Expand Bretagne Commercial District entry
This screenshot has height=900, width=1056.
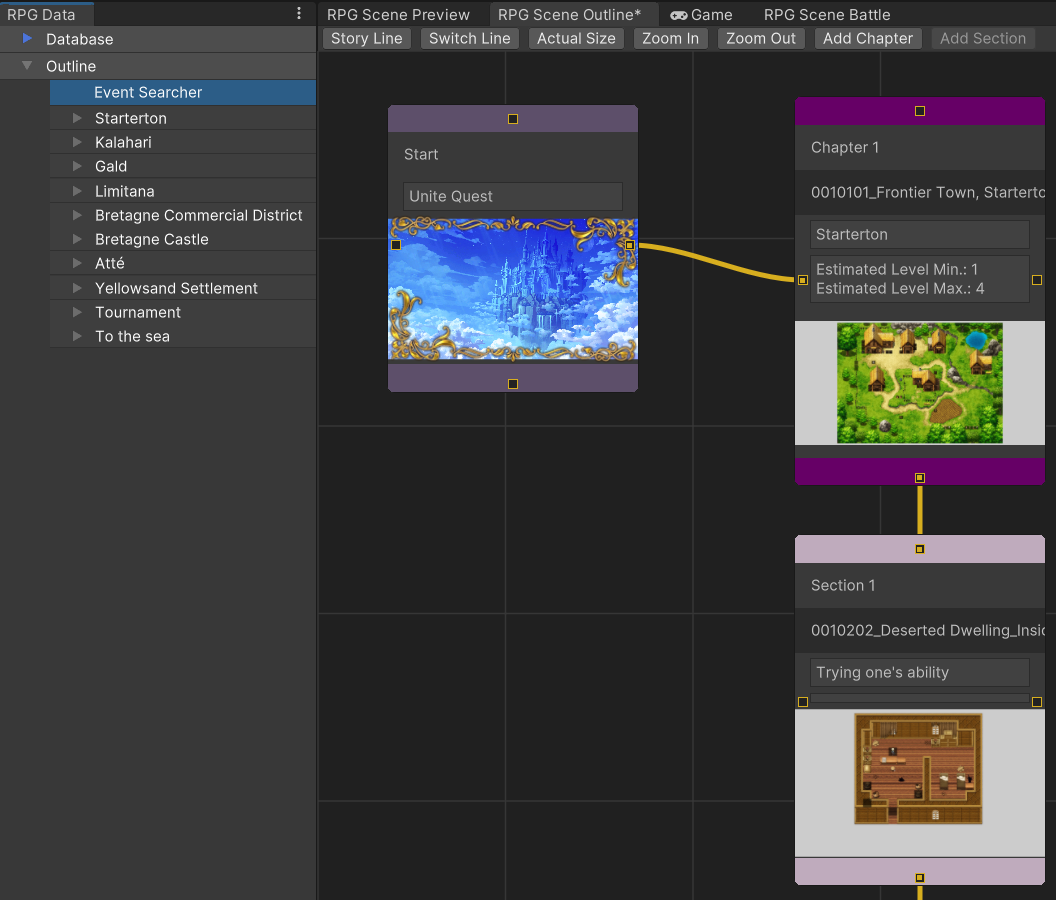[x=77, y=215]
